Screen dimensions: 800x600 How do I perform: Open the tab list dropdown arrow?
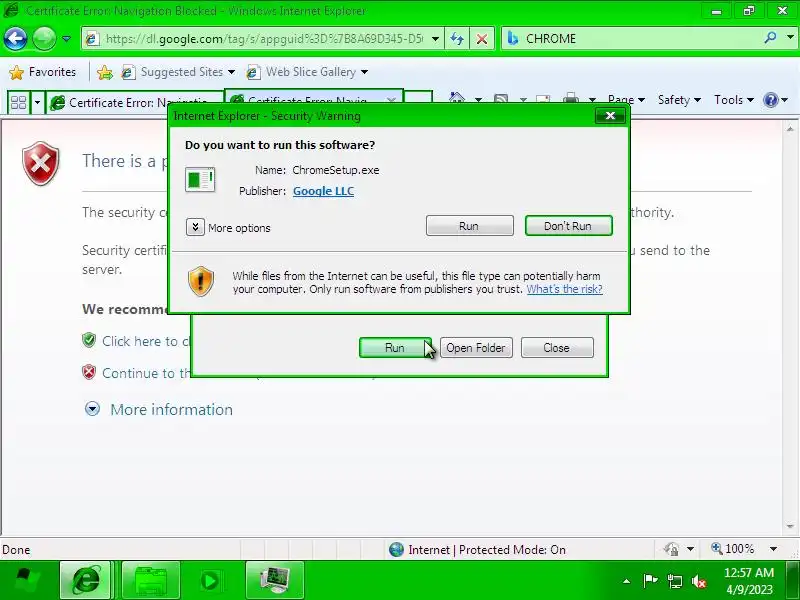pos(37,102)
